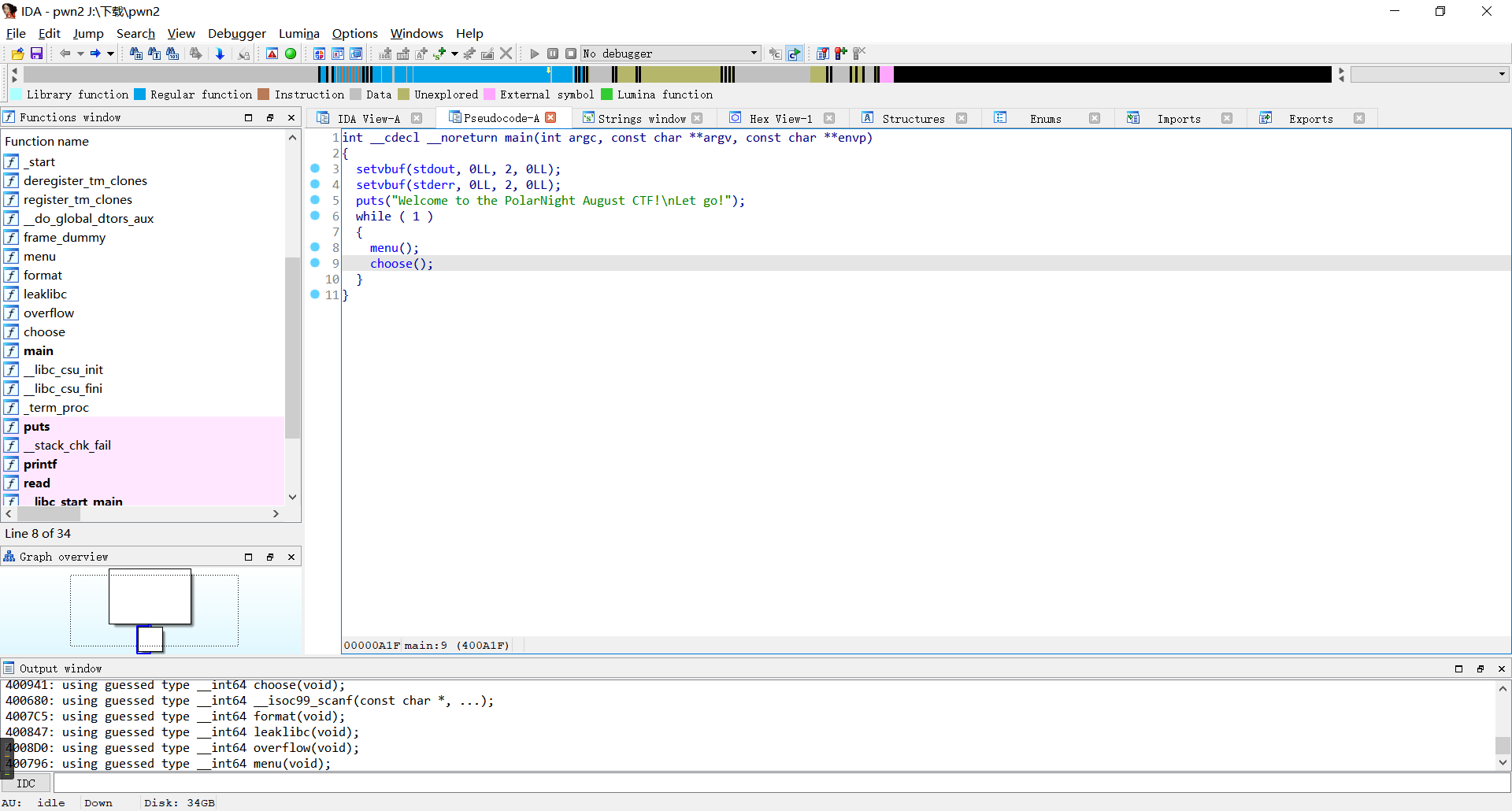Click the X delete icon in toolbar
Viewport: 1512px width, 811px height.
point(506,54)
